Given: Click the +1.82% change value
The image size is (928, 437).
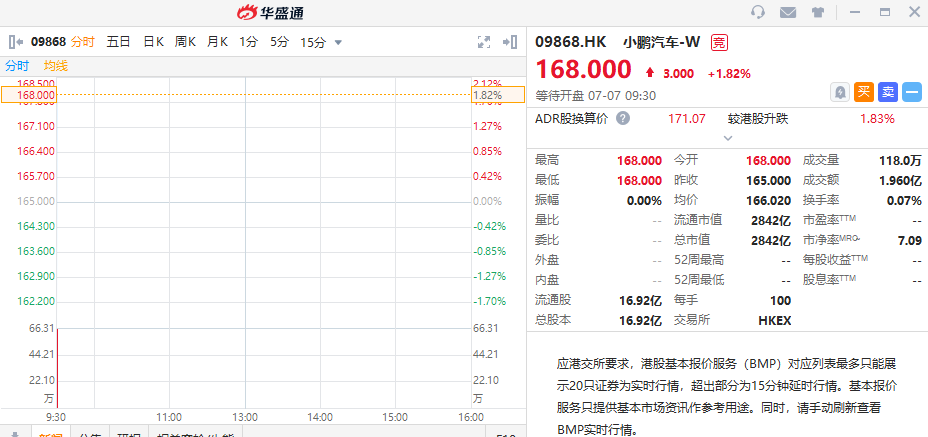Looking at the screenshot, I should [x=729, y=73].
